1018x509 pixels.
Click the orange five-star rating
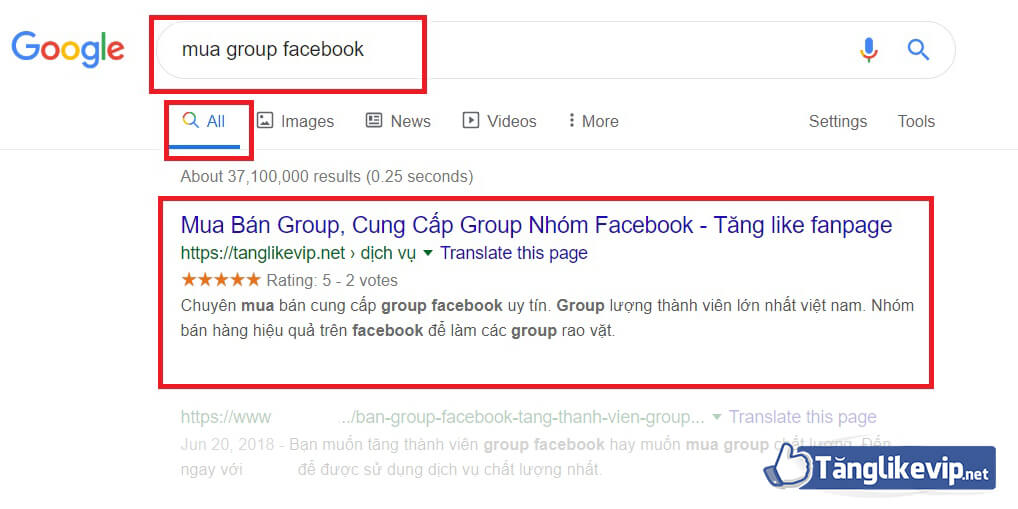221,280
